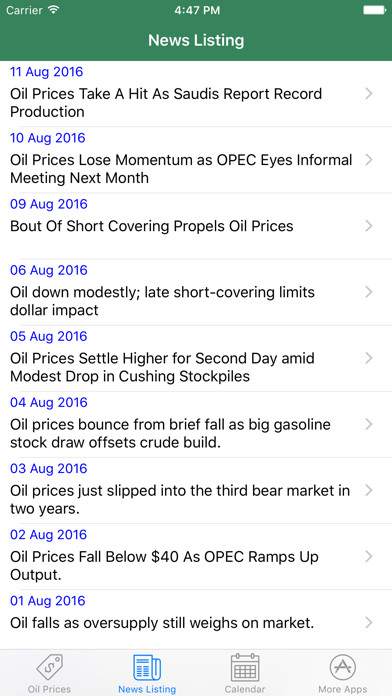This screenshot has width=392, height=696.
Task: Open 'Oil down modestly' news article
Action: tap(196, 292)
